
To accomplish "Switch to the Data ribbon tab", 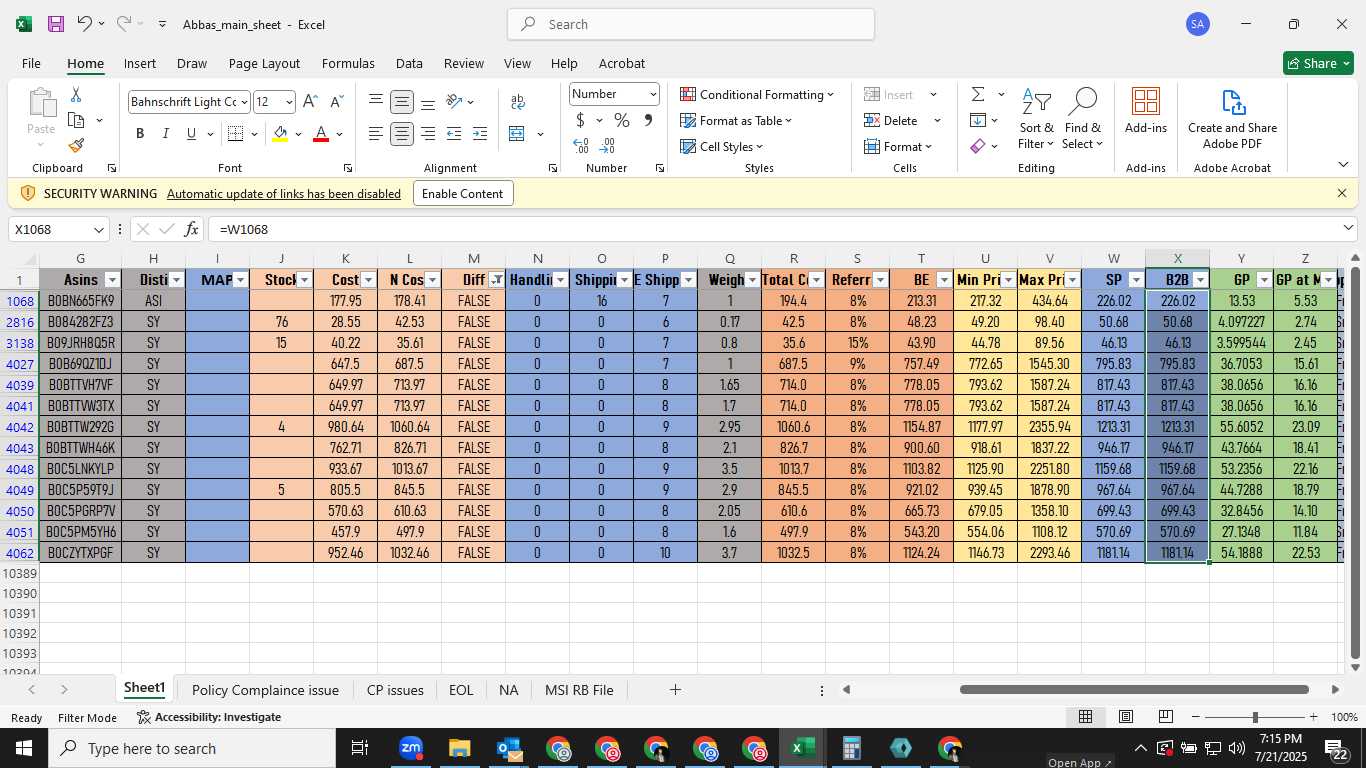I will point(409,63).
